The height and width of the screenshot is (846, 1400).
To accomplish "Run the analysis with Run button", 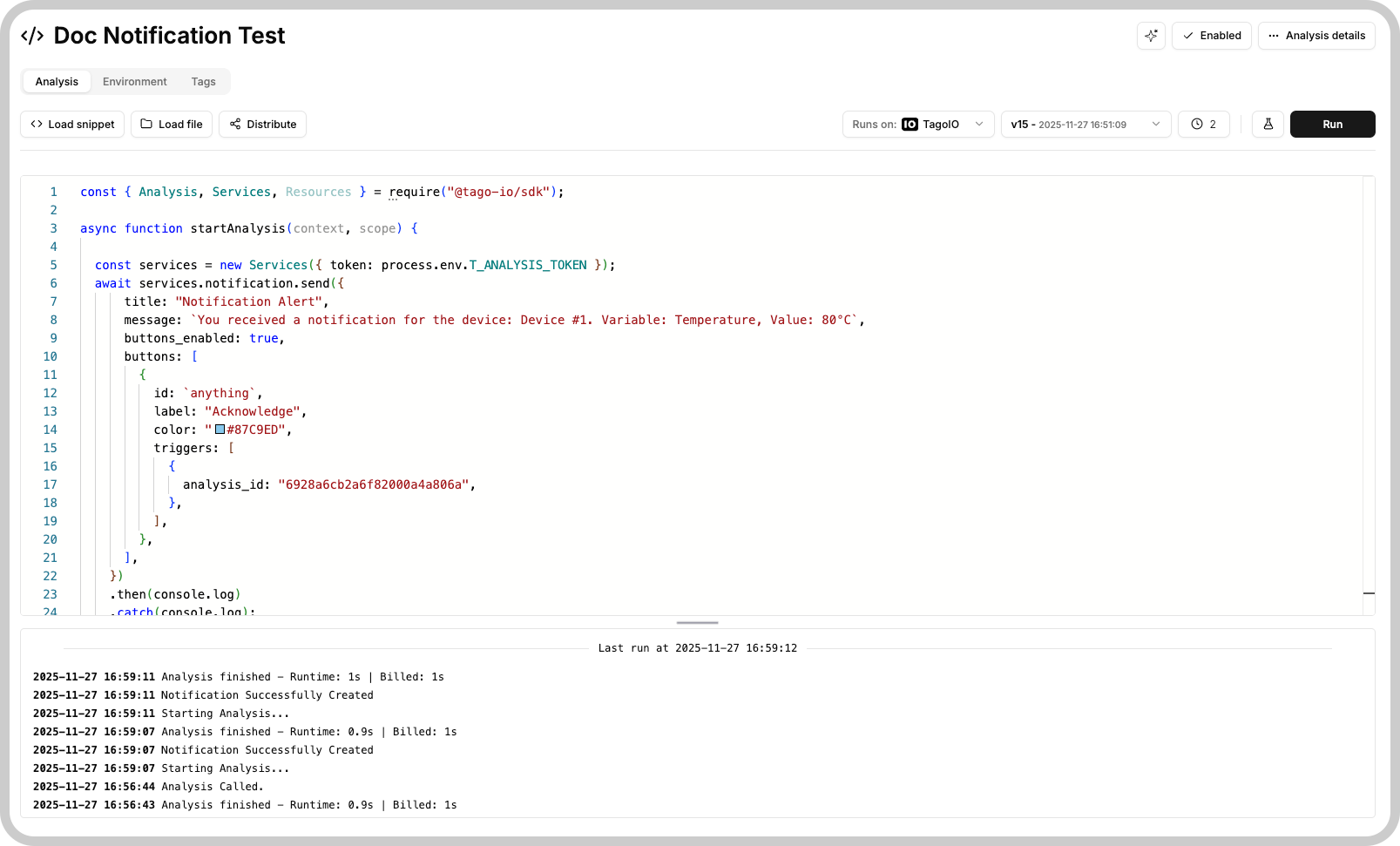I will click(x=1333, y=125).
